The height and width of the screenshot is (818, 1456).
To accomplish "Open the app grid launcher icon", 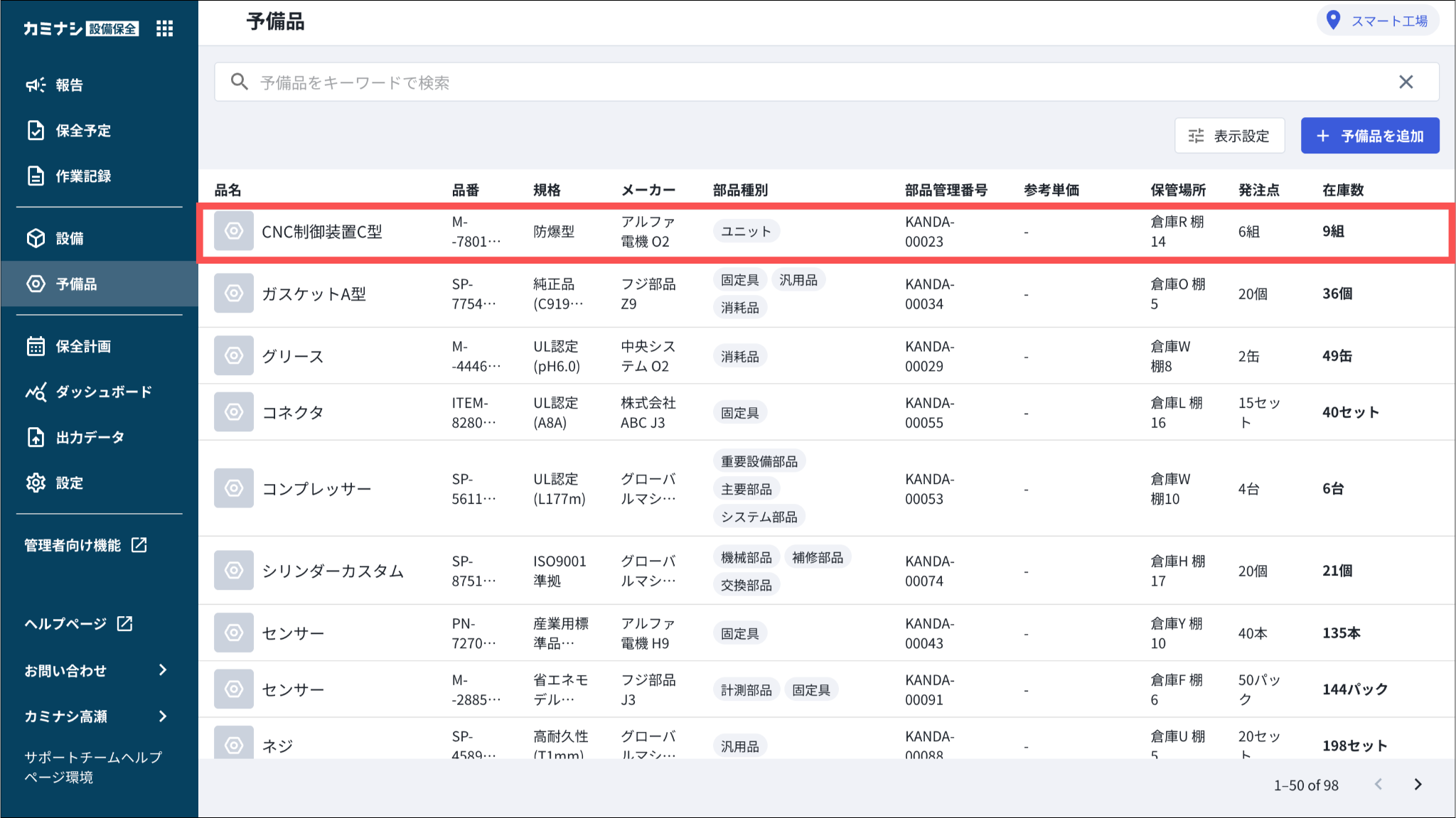I will [164, 28].
